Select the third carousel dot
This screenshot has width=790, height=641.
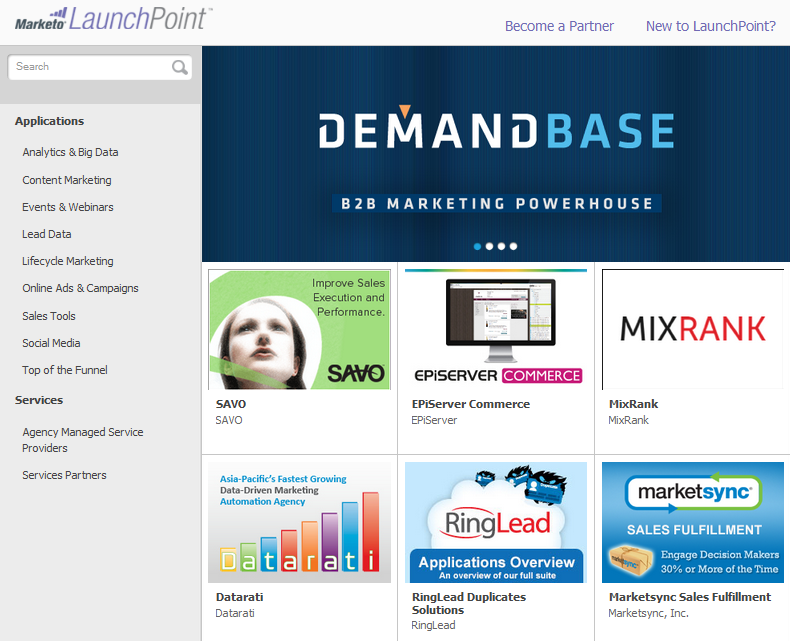[501, 246]
